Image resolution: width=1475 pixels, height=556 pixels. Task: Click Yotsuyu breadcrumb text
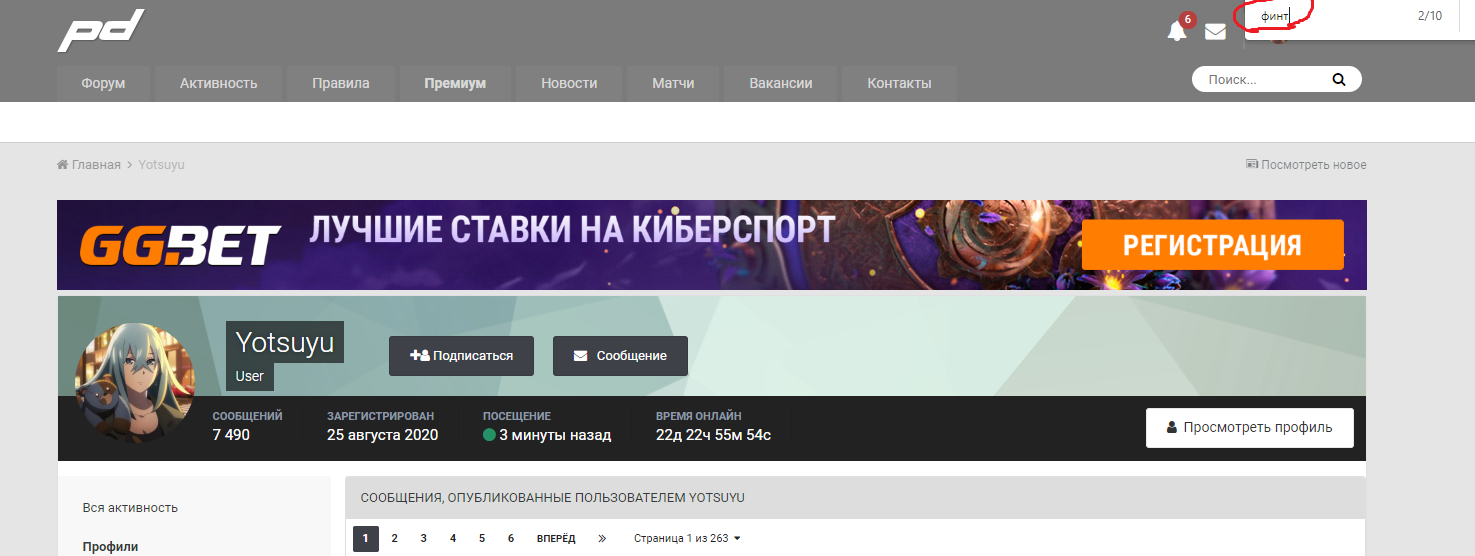tap(161, 164)
